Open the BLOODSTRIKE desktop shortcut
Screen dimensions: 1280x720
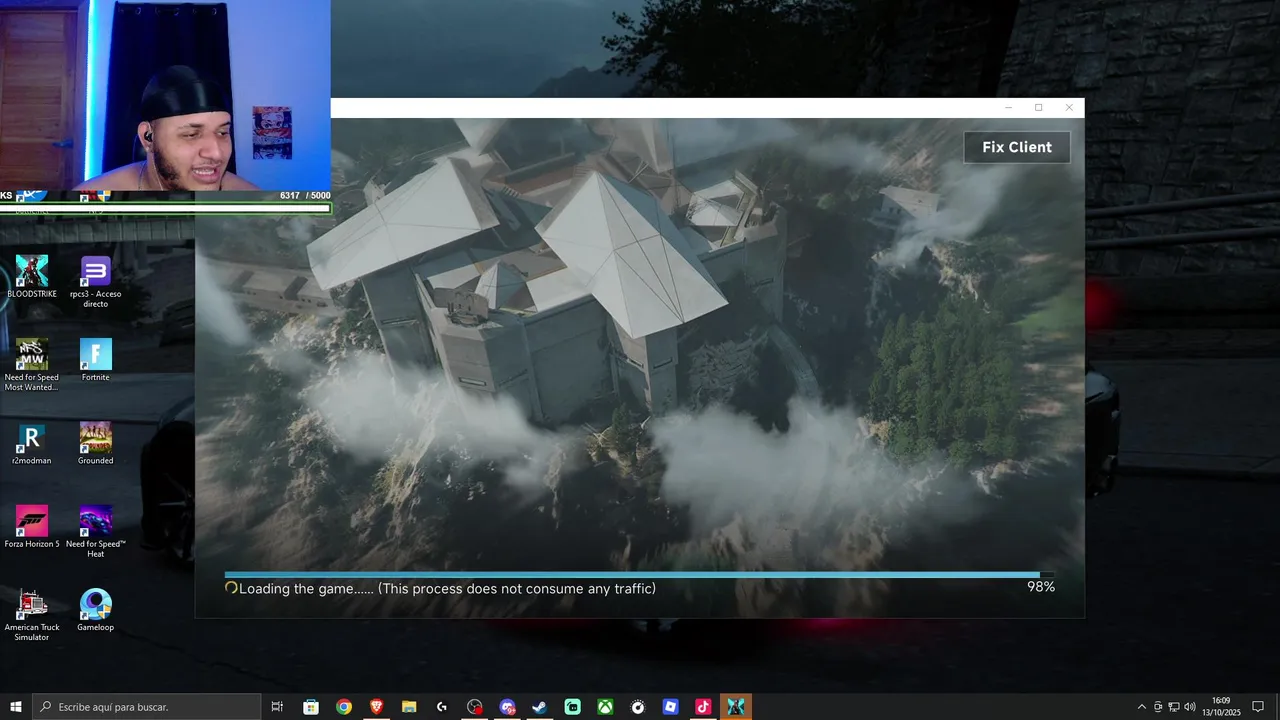[x=32, y=277]
